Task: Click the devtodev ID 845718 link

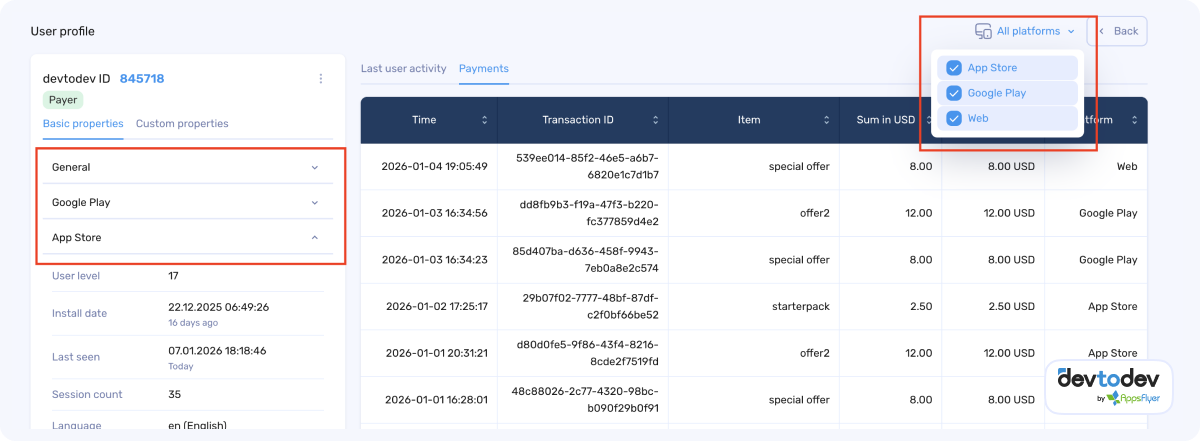Action: (142, 79)
